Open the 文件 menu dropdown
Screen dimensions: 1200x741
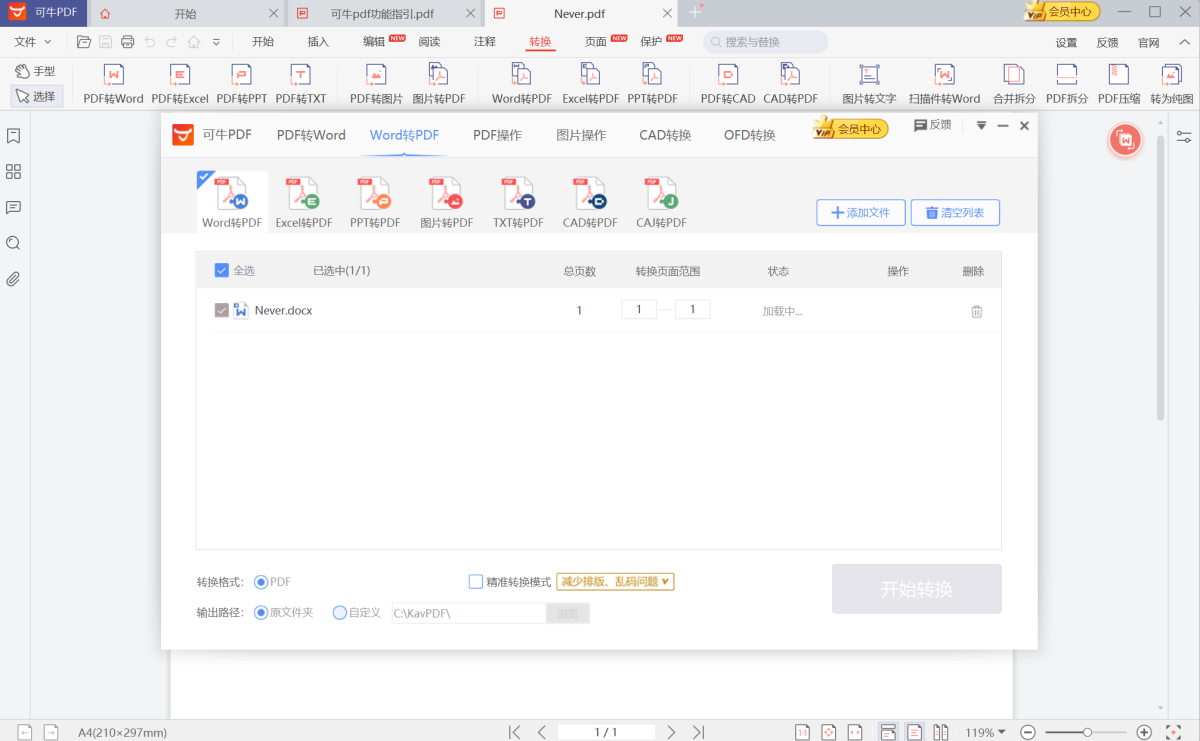click(33, 42)
